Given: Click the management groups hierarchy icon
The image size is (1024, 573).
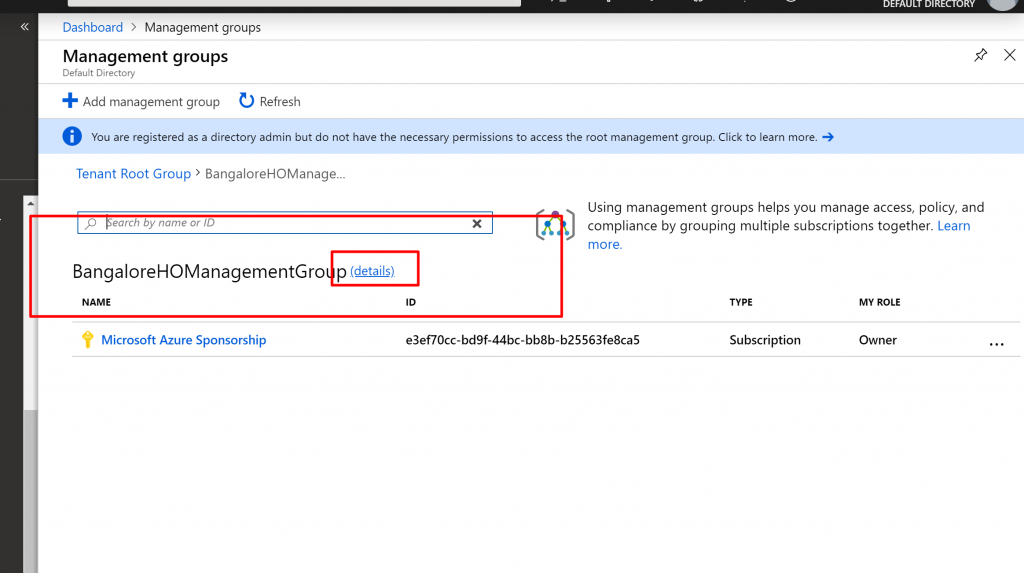Looking at the screenshot, I should (x=555, y=225).
